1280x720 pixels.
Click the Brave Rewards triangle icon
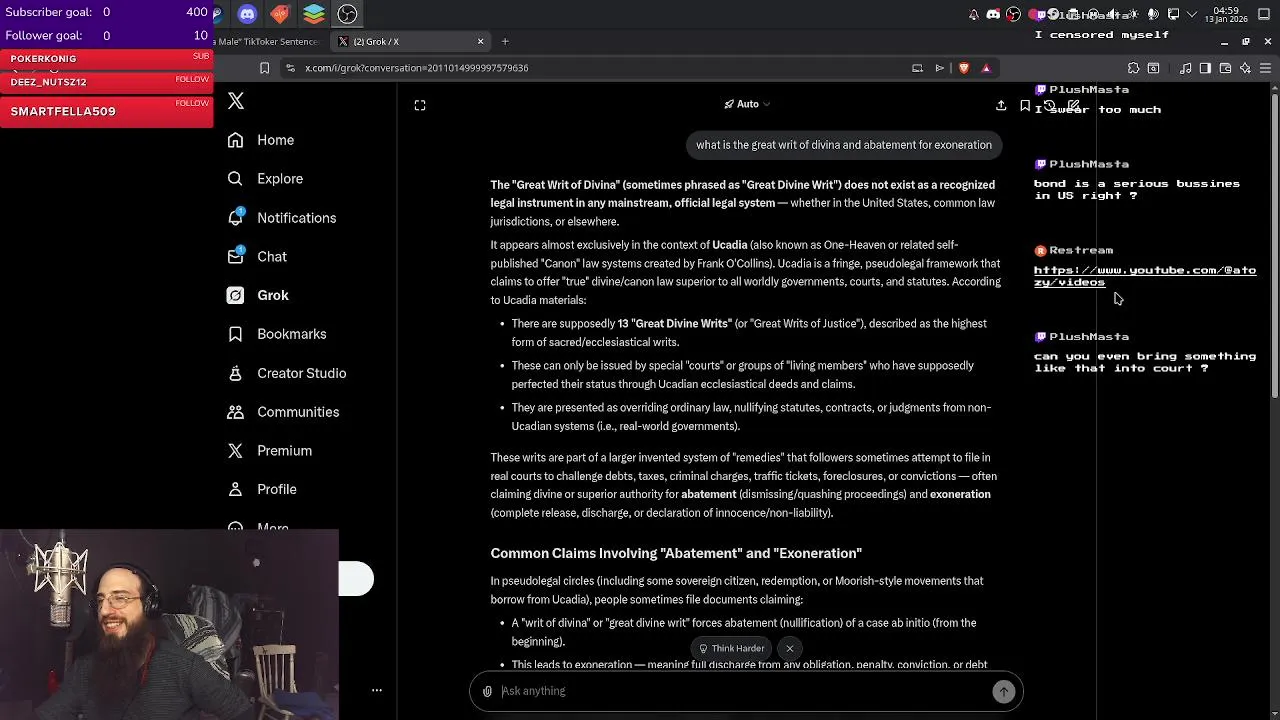click(986, 68)
